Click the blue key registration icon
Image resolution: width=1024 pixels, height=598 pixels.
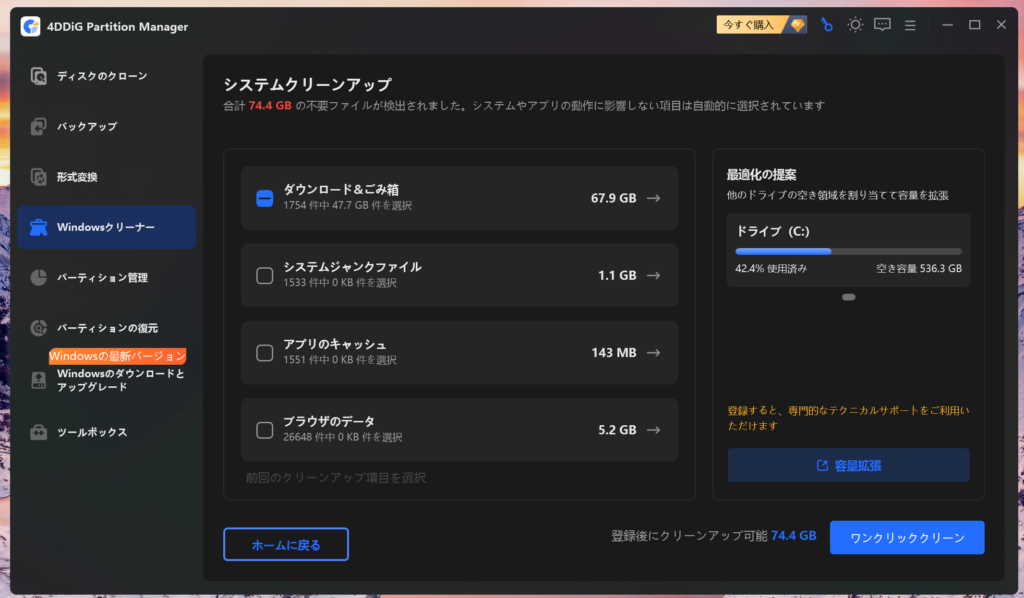[x=827, y=25]
